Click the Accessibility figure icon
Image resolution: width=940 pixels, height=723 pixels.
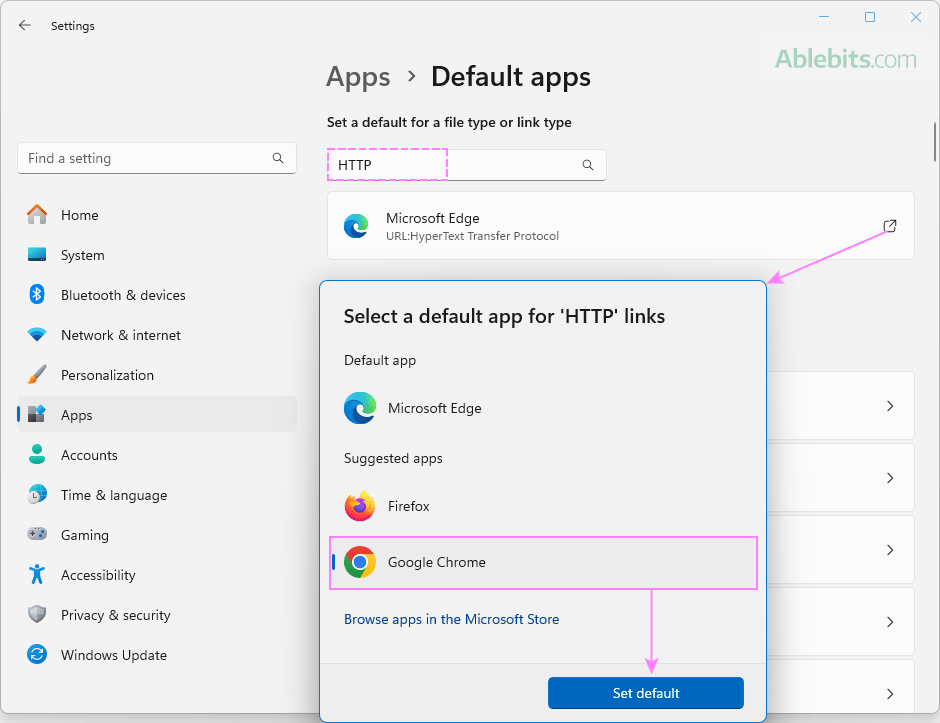pos(37,574)
